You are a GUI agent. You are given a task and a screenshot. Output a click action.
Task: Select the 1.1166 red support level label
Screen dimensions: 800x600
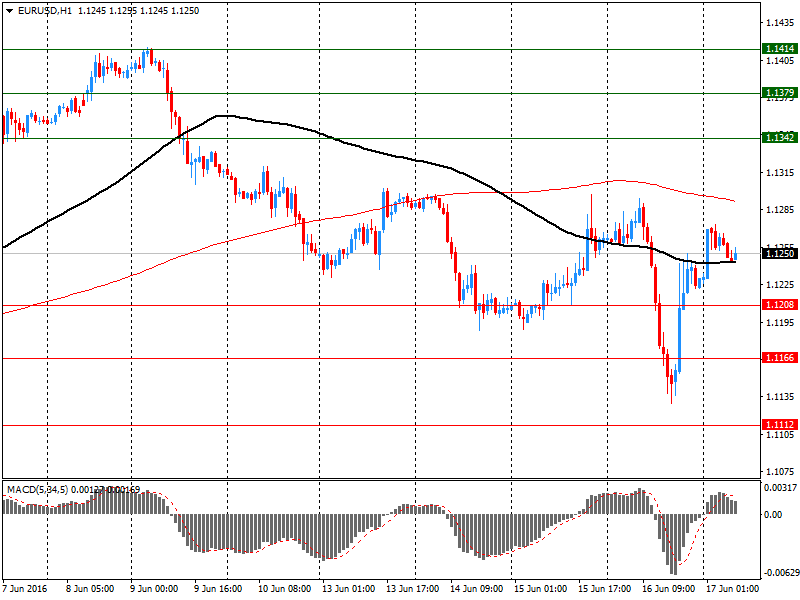point(779,358)
